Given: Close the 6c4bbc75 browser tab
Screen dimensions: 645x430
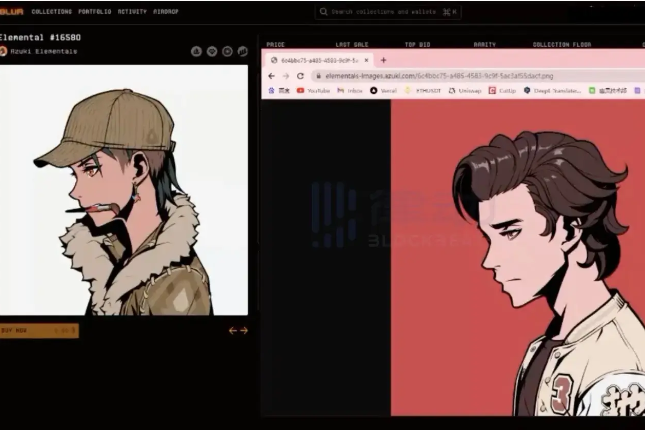Looking at the screenshot, I should (x=366, y=60).
